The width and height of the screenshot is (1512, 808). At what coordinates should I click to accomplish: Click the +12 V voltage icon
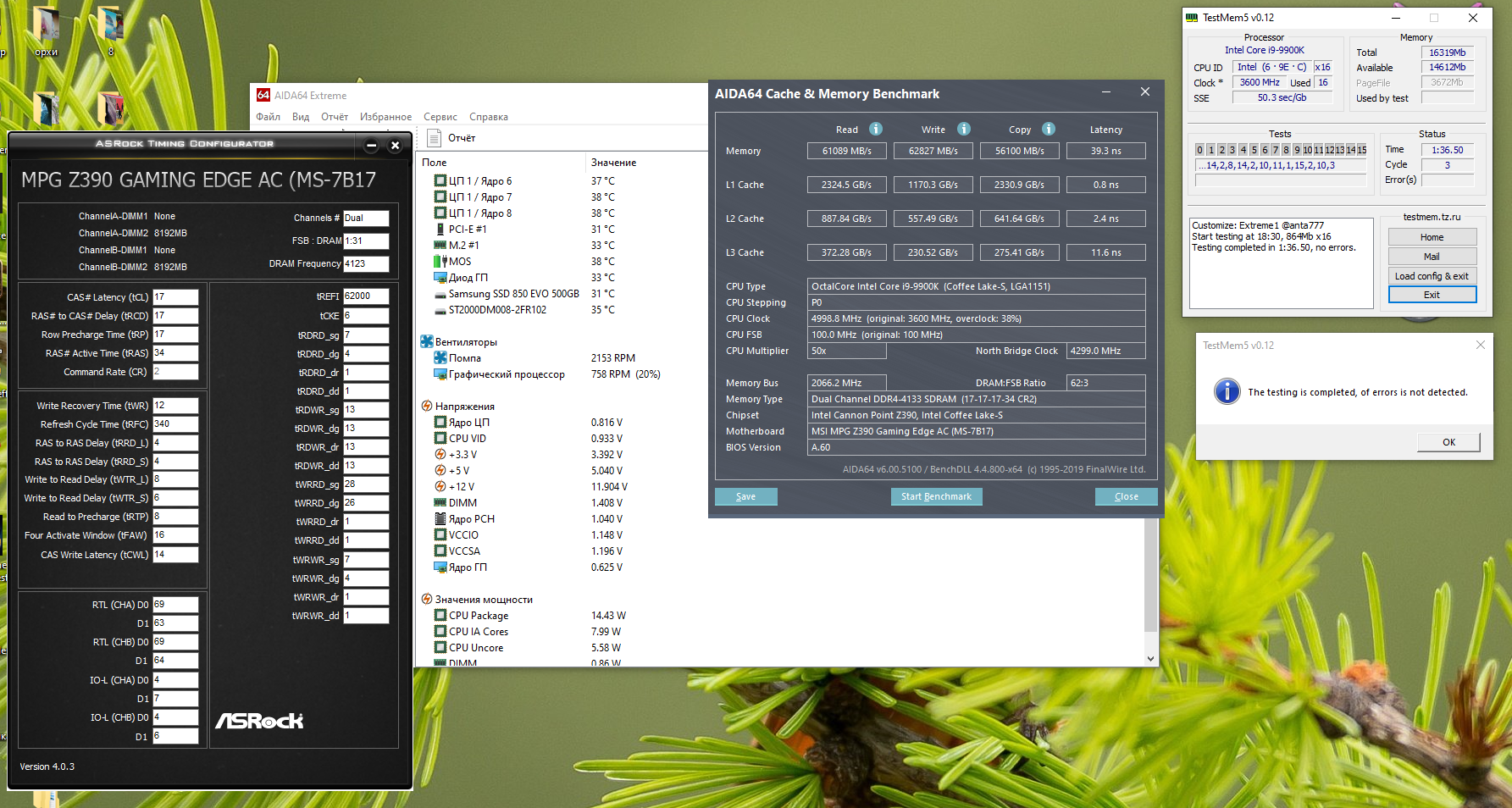click(x=440, y=486)
